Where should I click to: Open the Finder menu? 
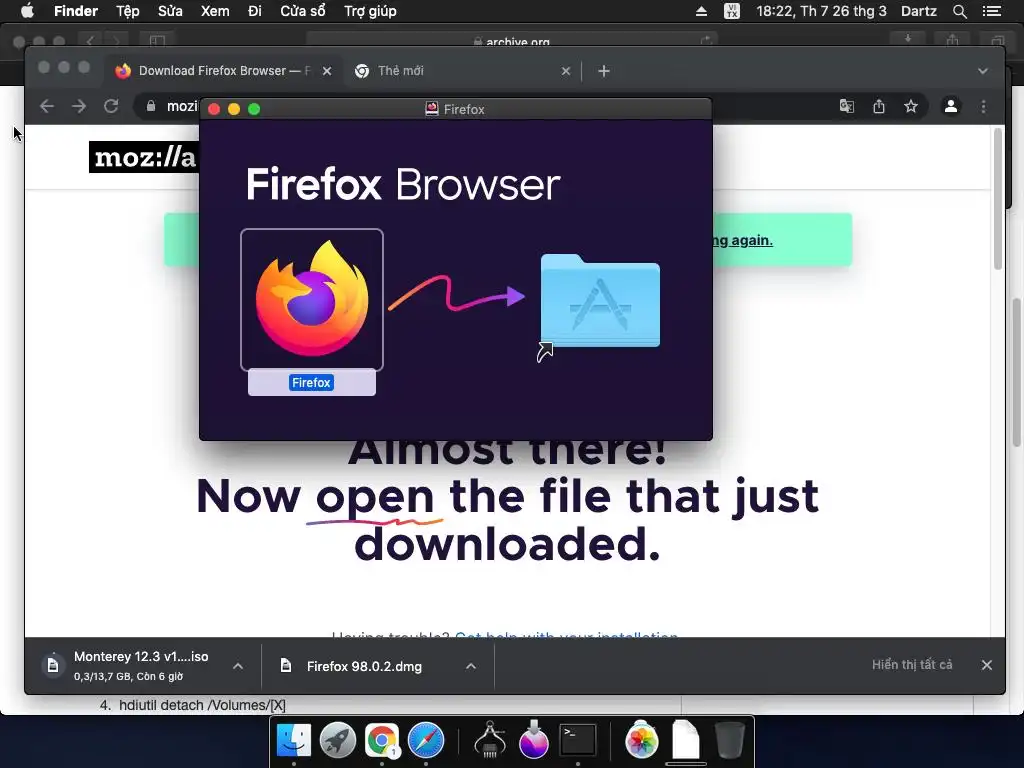(76, 11)
